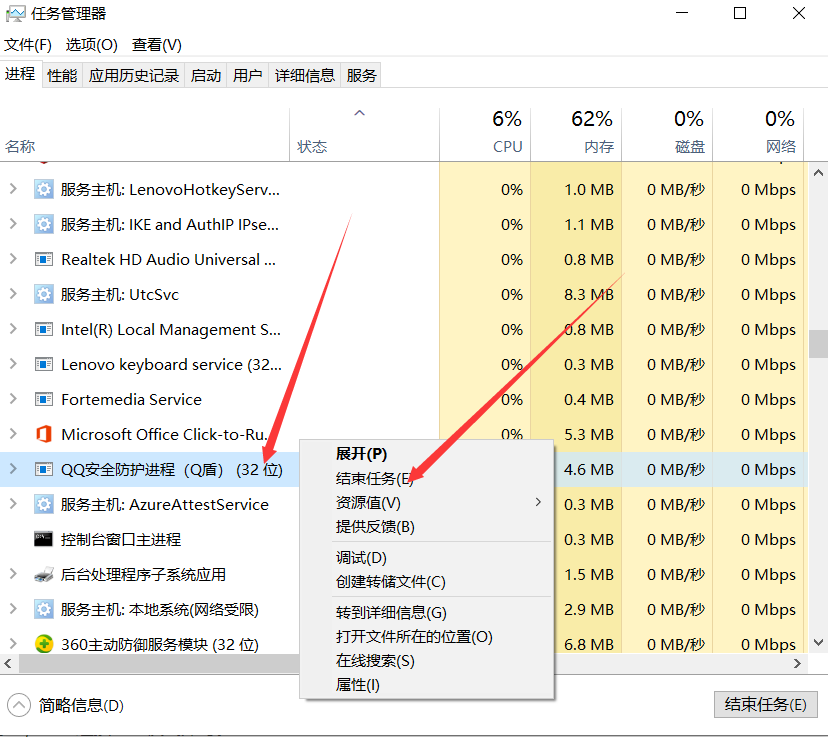This screenshot has height=737, width=828.
Task: Expand the 后台处理程序子系统应用 row
Action: click(x=13, y=574)
